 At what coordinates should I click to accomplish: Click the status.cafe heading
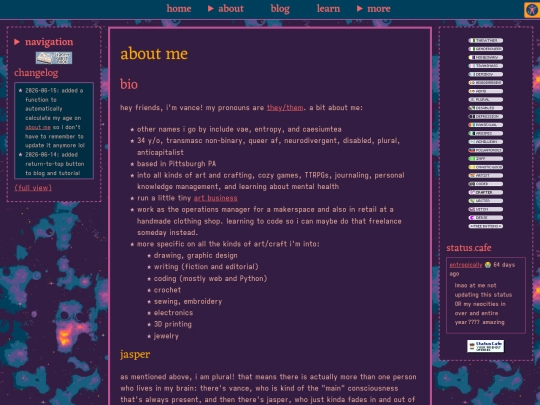pos(469,248)
